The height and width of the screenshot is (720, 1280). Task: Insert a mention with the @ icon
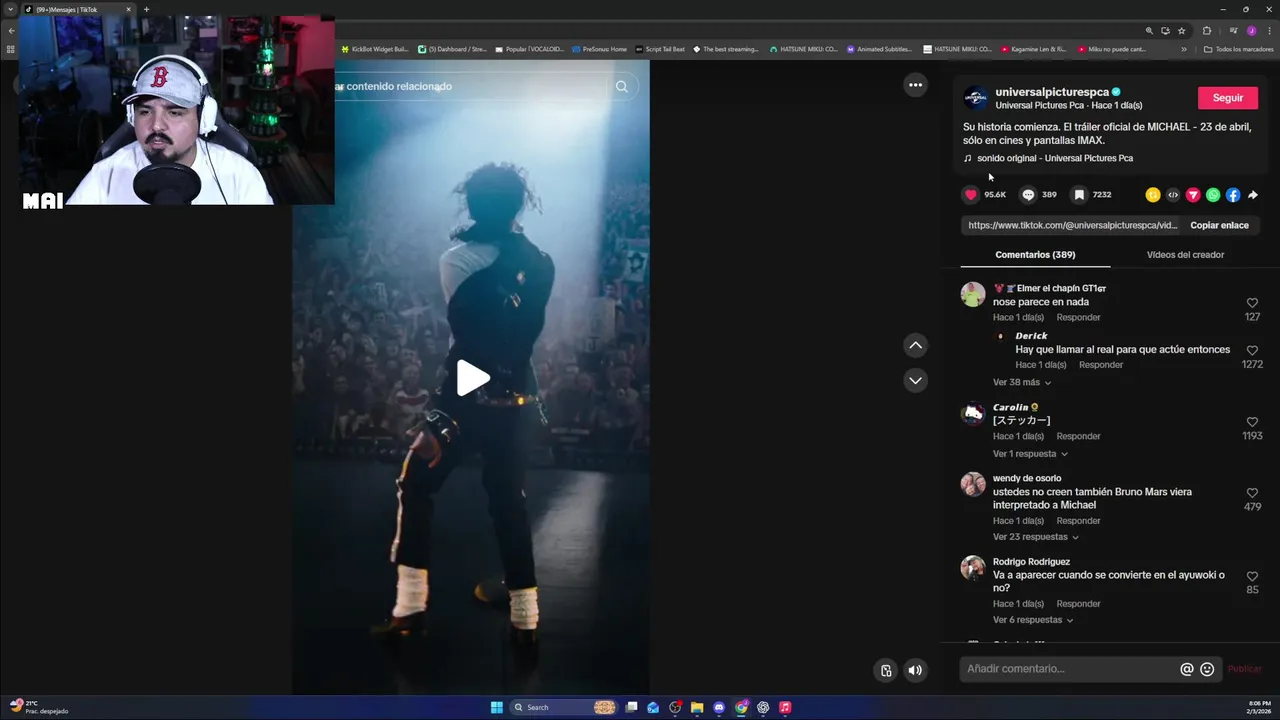tap(1187, 669)
